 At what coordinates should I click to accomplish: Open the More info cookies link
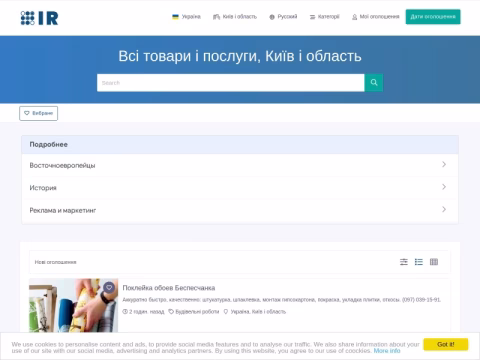coord(387,351)
